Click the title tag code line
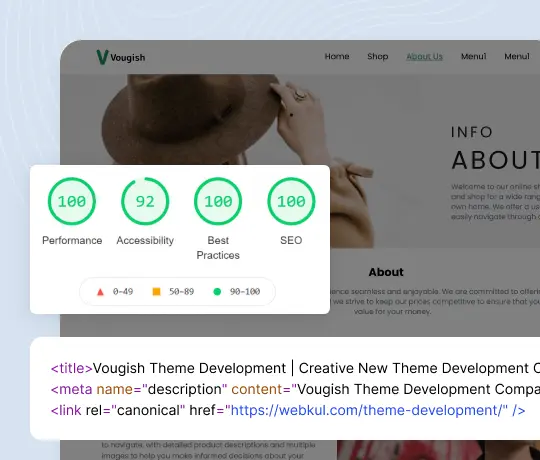The width and height of the screenshot is (540, 460). pos(295,368)
